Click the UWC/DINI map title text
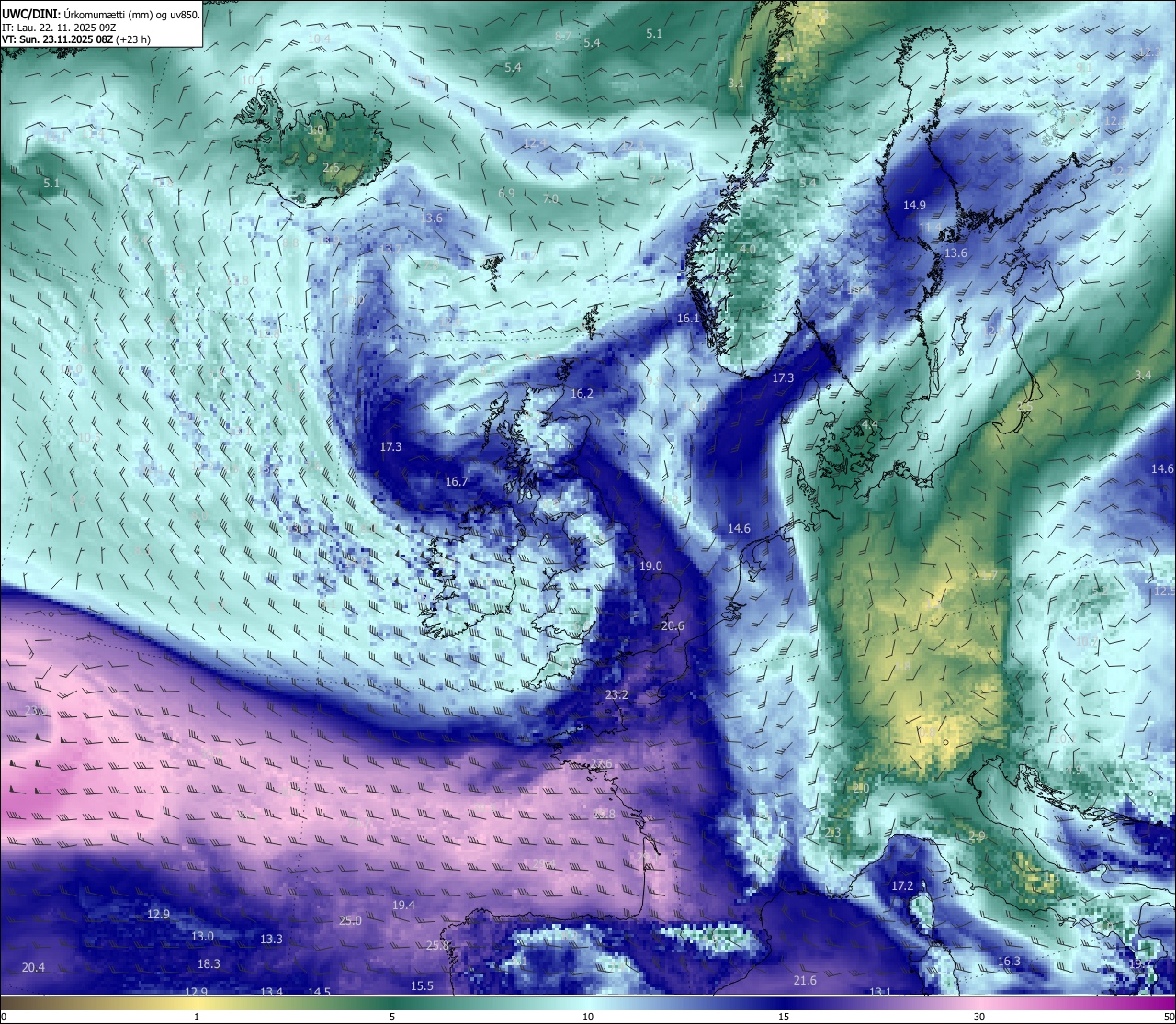 101,15
